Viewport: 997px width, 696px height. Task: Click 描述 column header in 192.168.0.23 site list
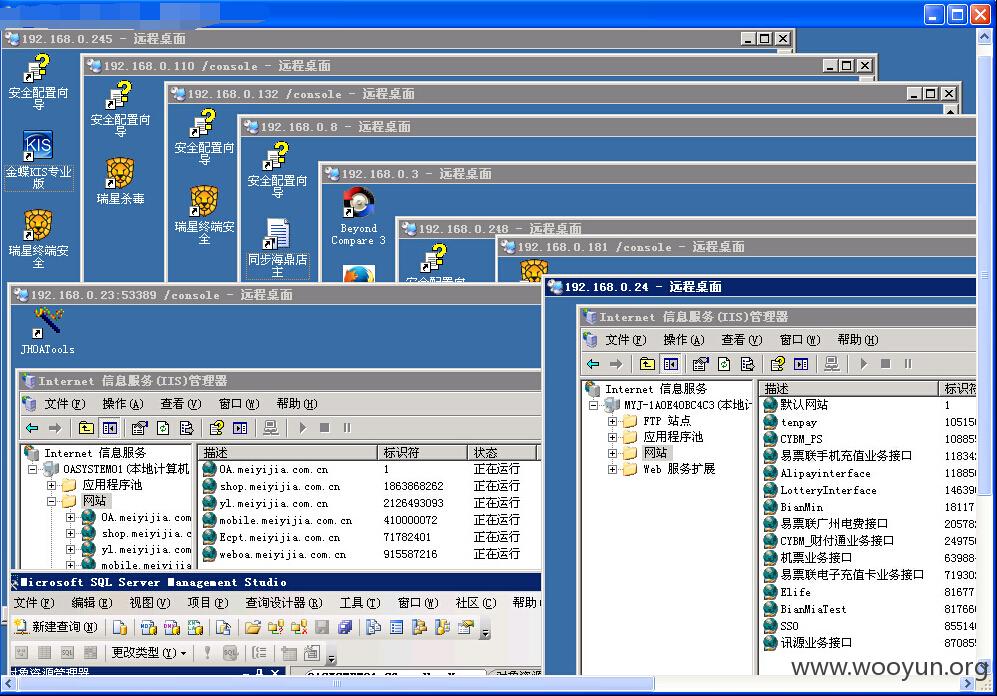287,452
